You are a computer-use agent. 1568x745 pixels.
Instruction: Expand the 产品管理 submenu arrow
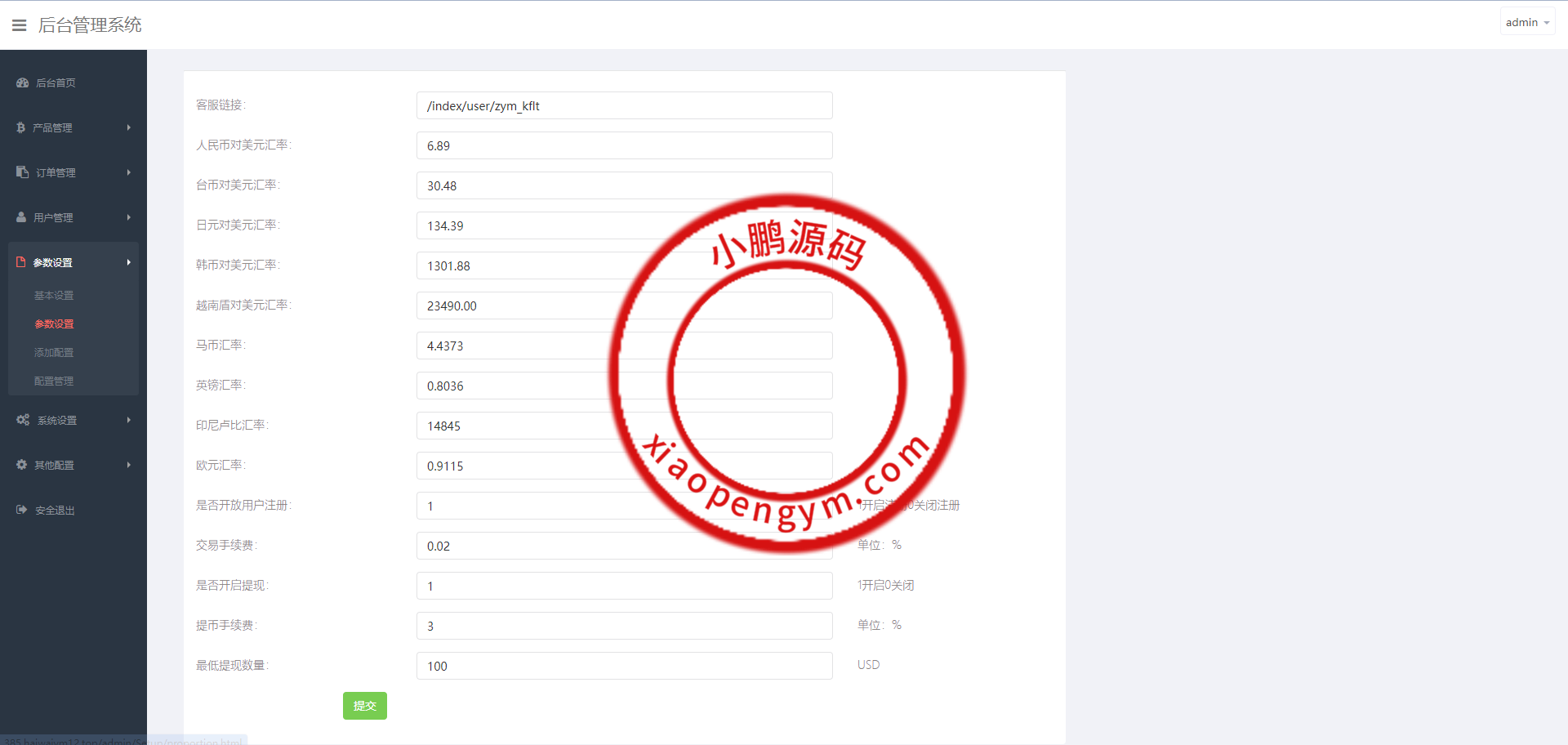pyautogui.click(x=129, y=127)
